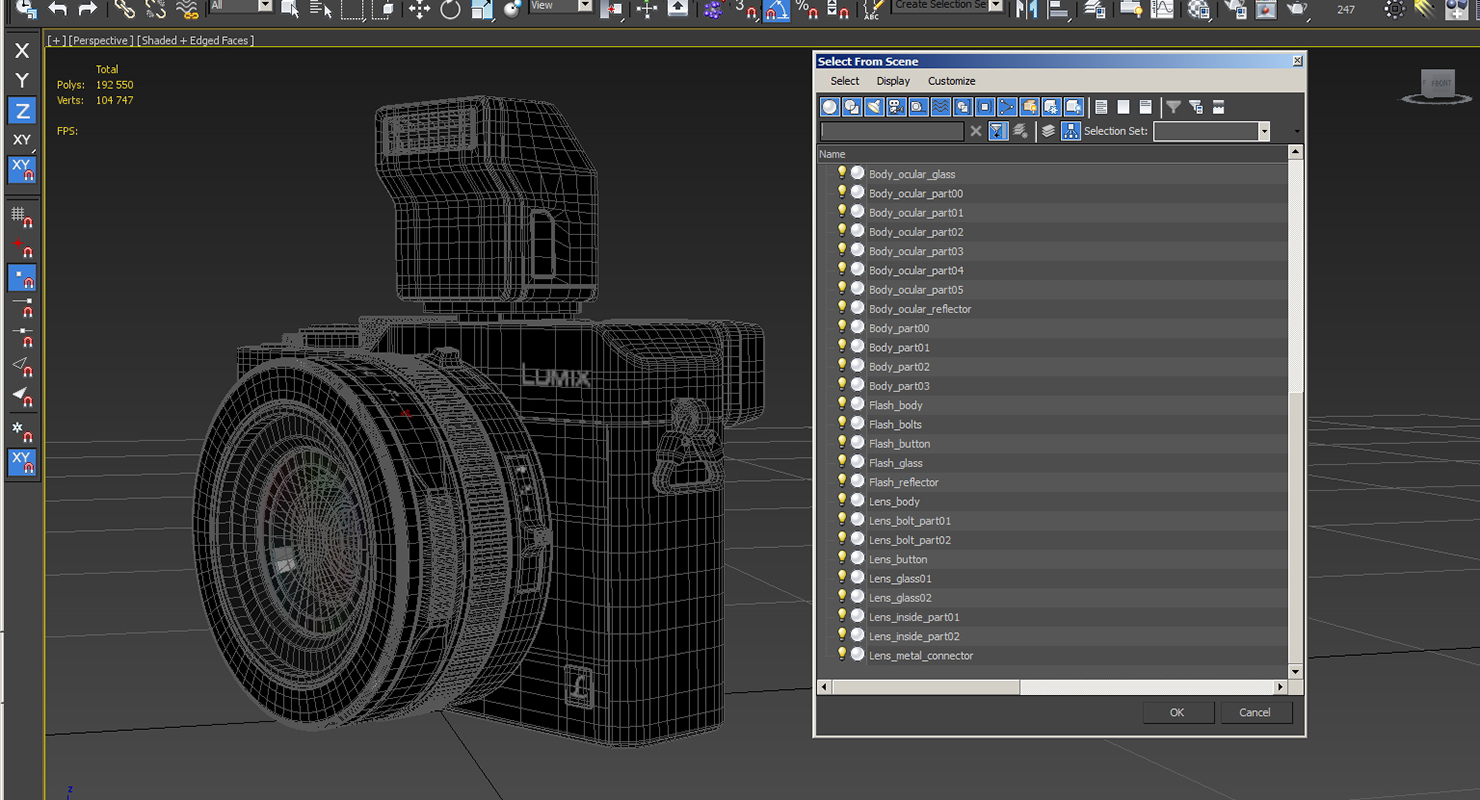
Task: Open the Selection Set dropdown
Action: (x=1264, y=131)
